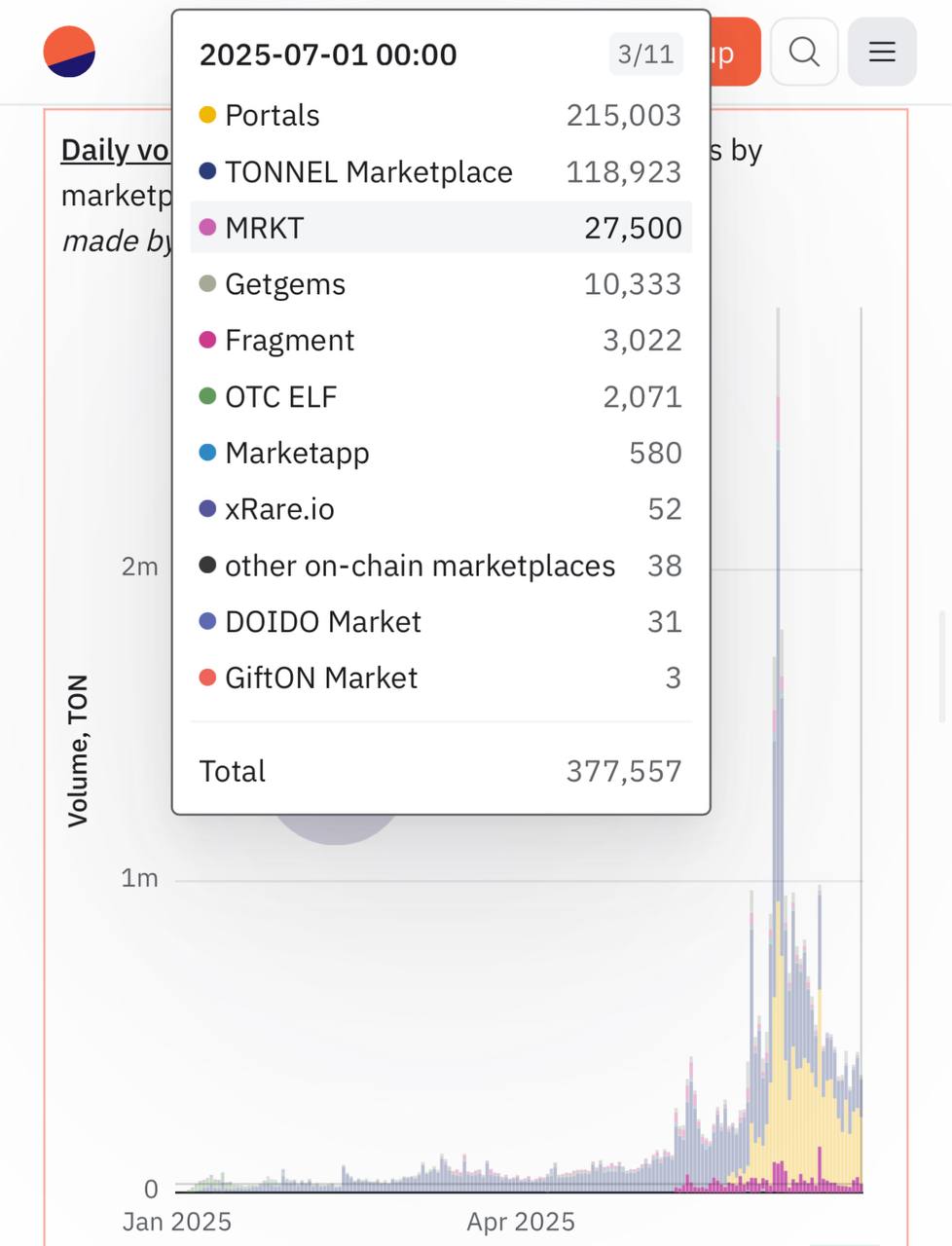This screenshot has width=952, height=1246.
Task: Click the MRKT pink color dot
Action: pyautogui.click(x=207, y=228)
